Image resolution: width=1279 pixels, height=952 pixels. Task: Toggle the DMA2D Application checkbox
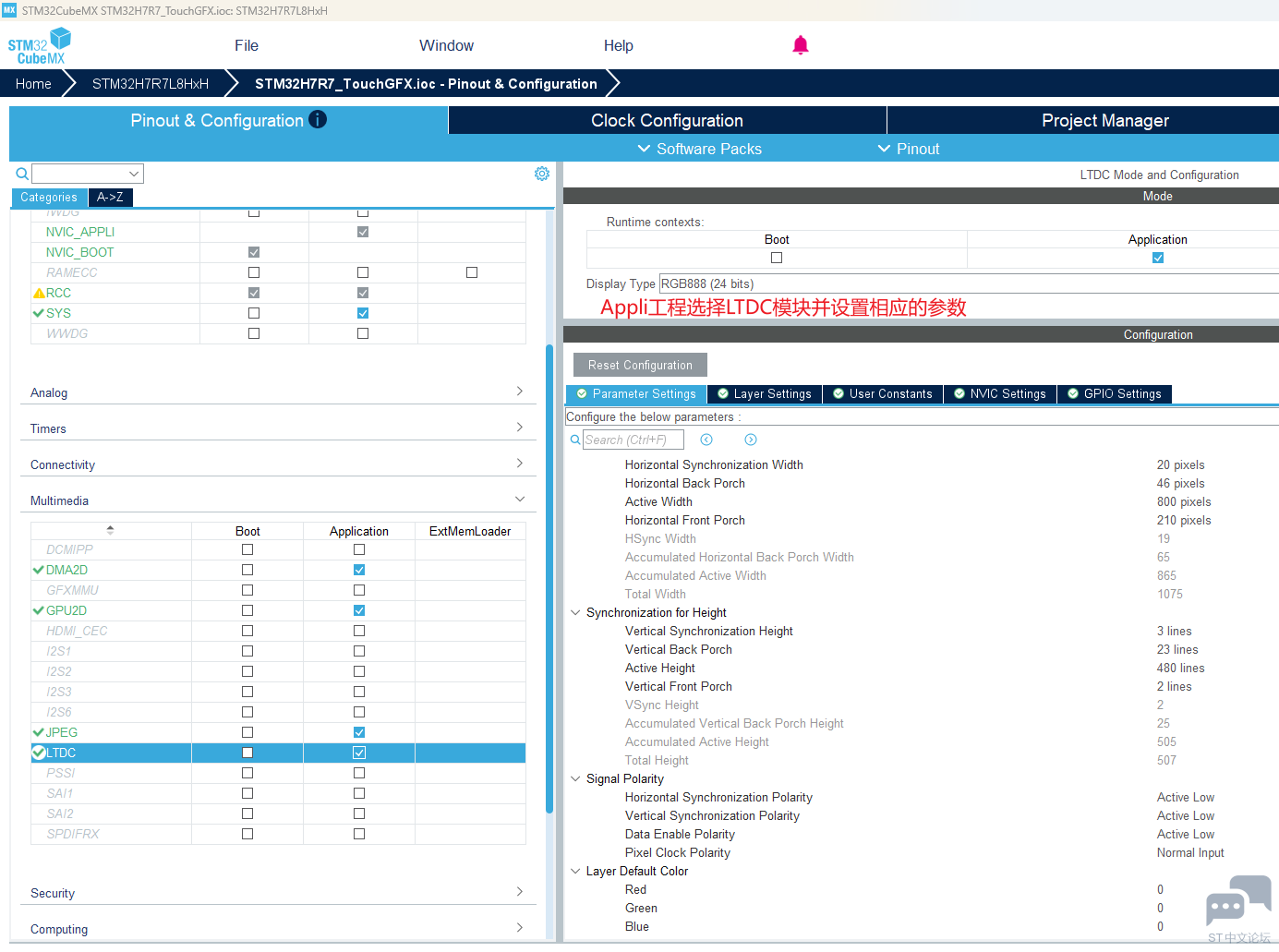[x=359, y=570]
